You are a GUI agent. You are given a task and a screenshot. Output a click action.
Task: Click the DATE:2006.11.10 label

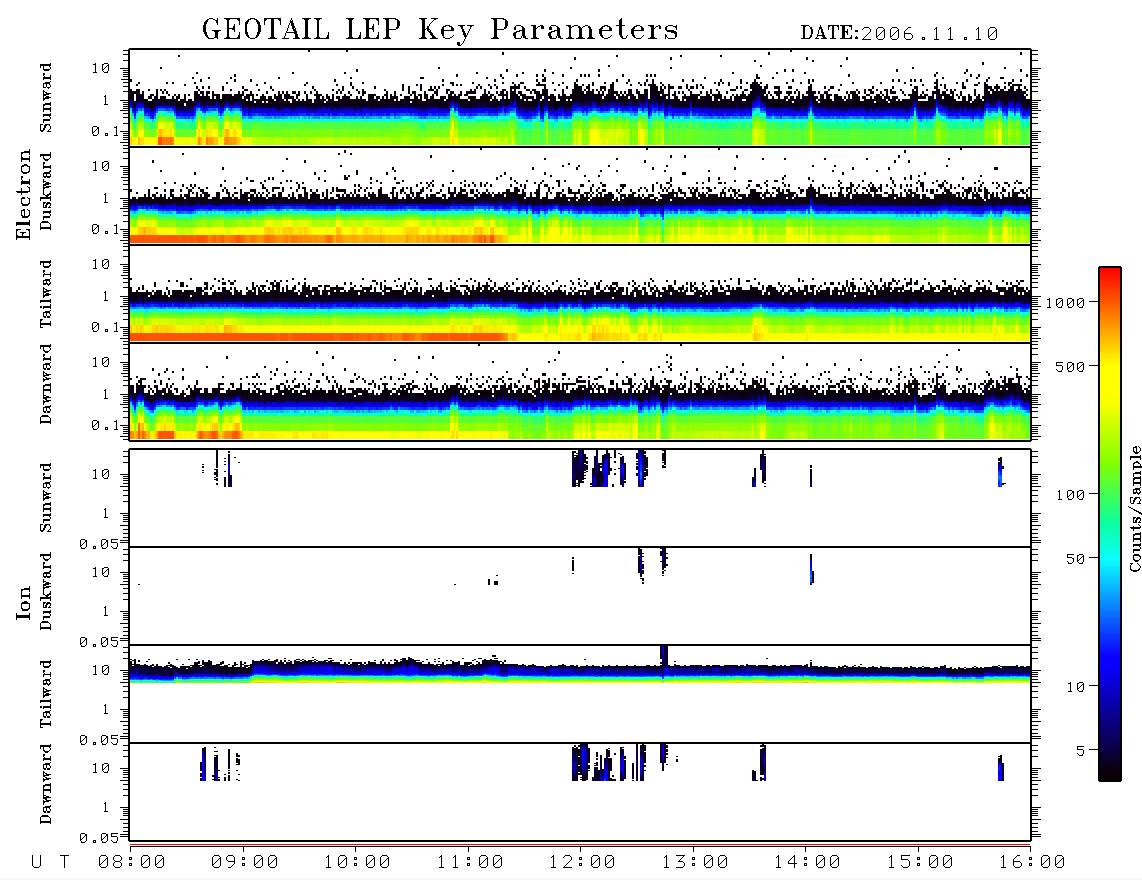[899, 34]
